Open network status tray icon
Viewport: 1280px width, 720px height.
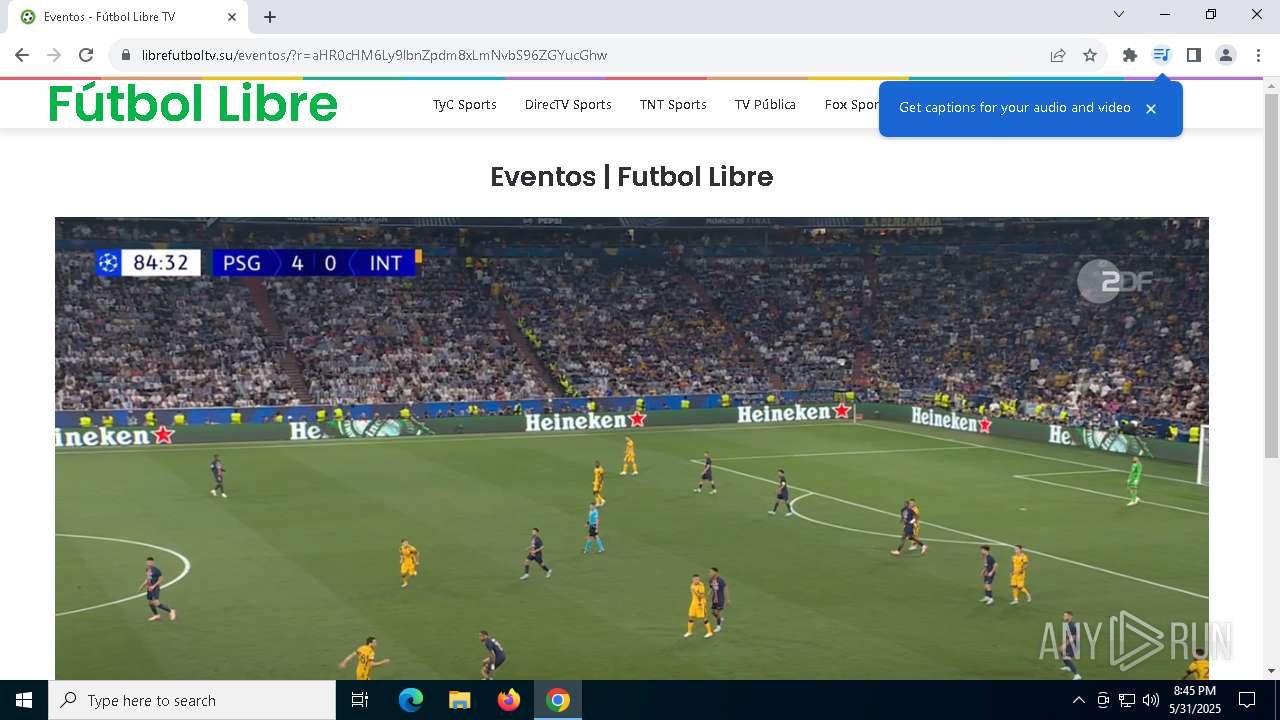click(x=1127, y=700)
